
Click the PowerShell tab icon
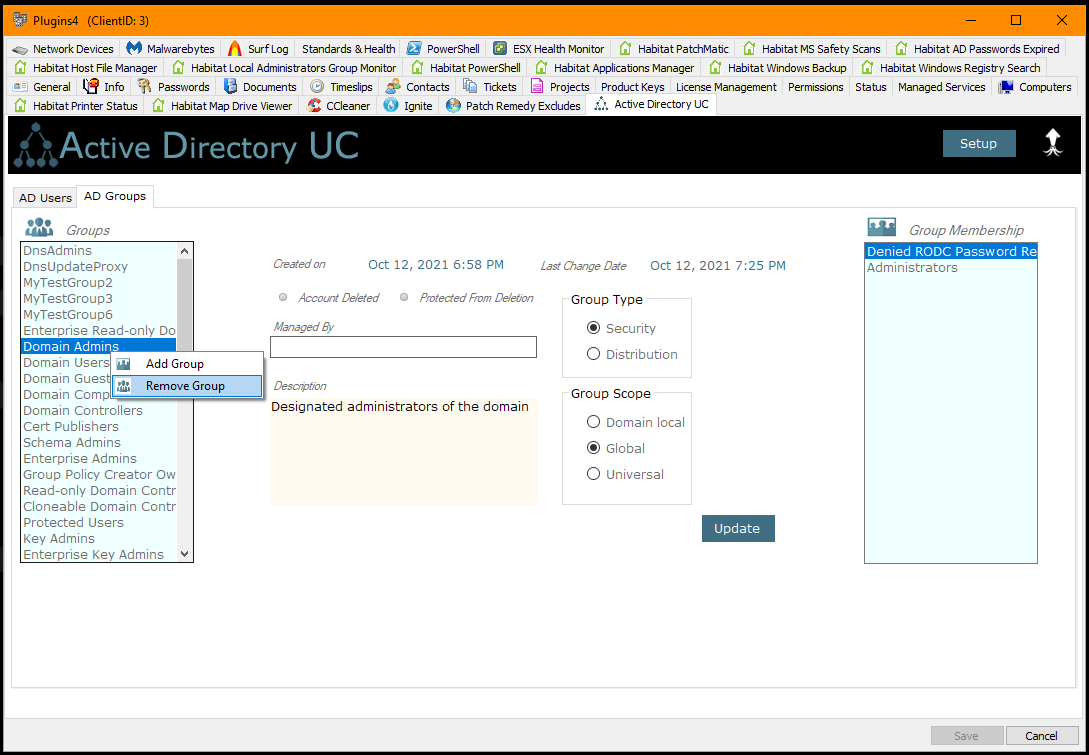coord(414,48)
